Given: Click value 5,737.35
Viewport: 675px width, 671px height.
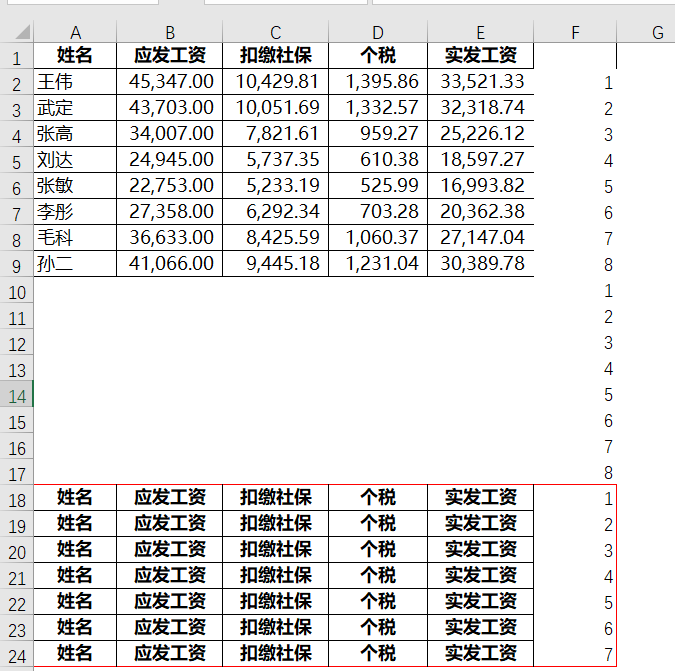Looking at the screenshot, I should click(x=276, y=160).
